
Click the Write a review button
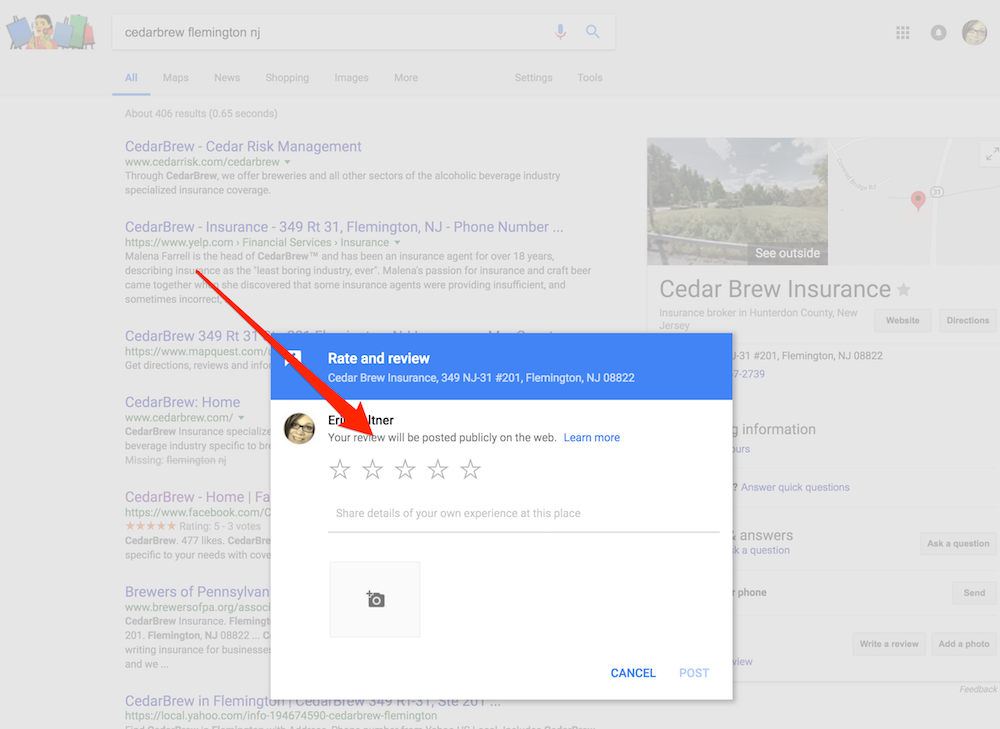889,644
